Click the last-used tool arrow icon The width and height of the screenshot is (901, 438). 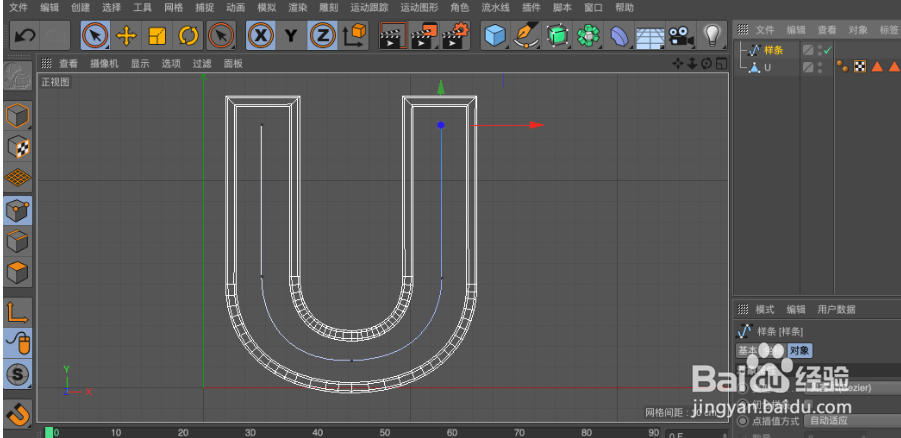point(221,36)
